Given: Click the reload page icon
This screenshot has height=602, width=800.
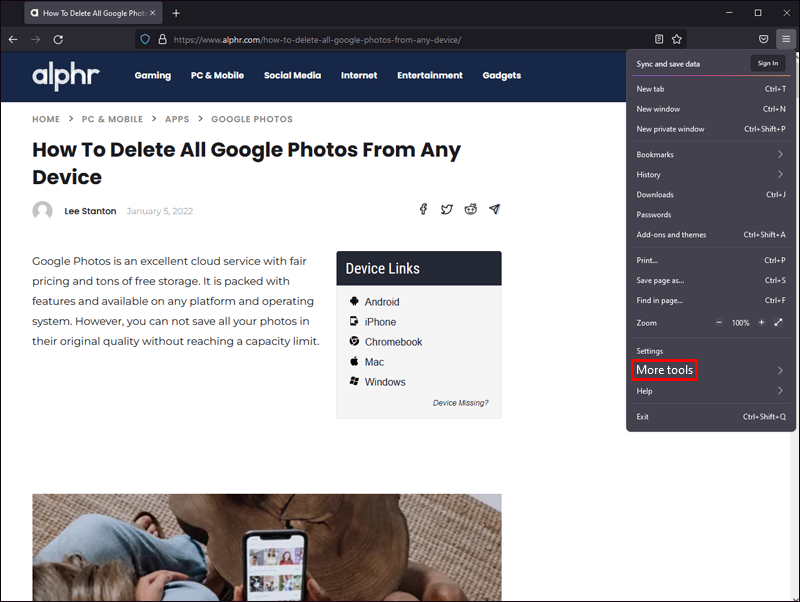Looking at the screenshot, I should [x=58, y=39].
